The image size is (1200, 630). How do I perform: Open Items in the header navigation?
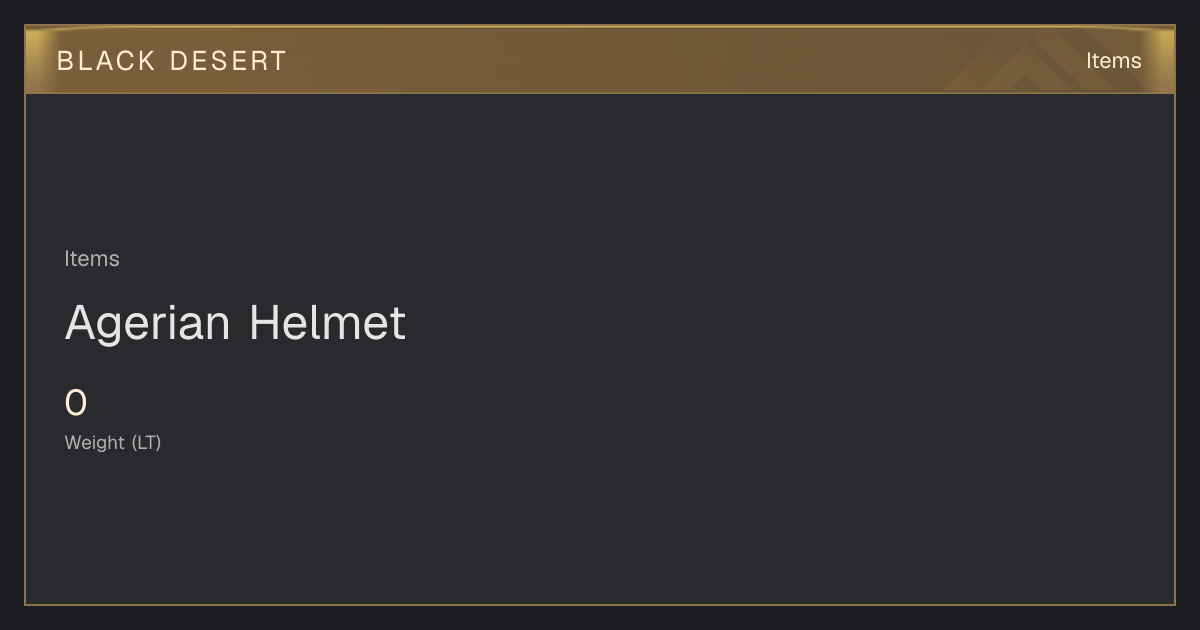click(1113, 61)
